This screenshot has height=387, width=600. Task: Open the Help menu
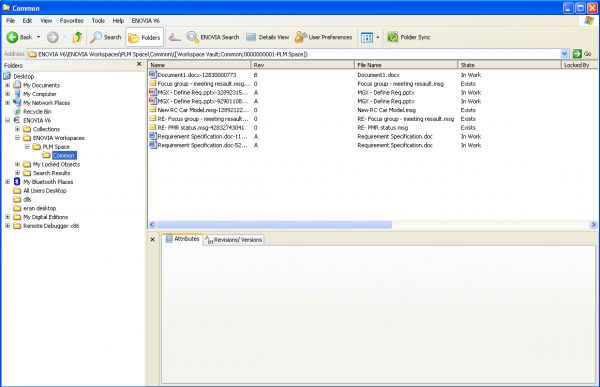118,21
